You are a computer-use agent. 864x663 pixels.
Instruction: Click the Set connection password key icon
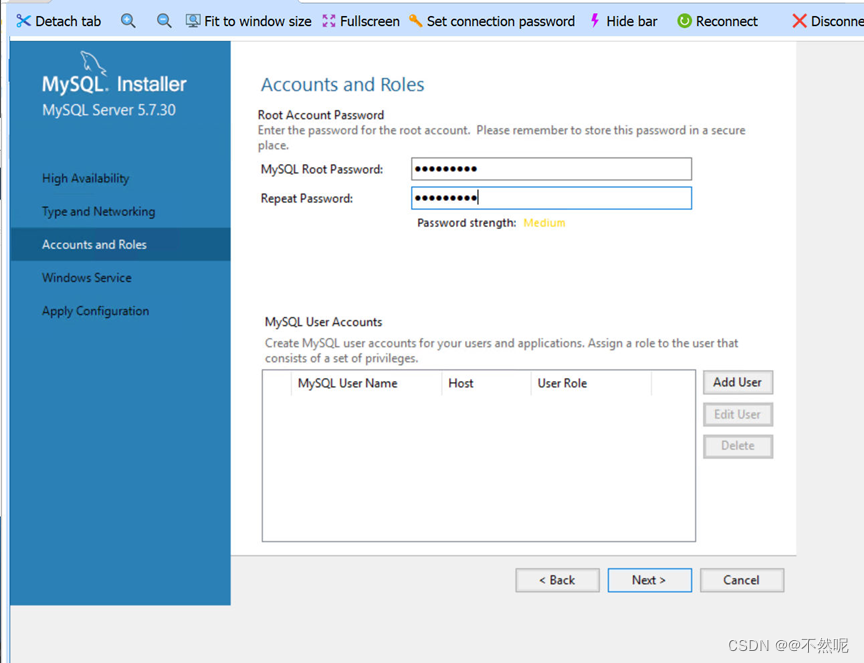click(415, 21)
